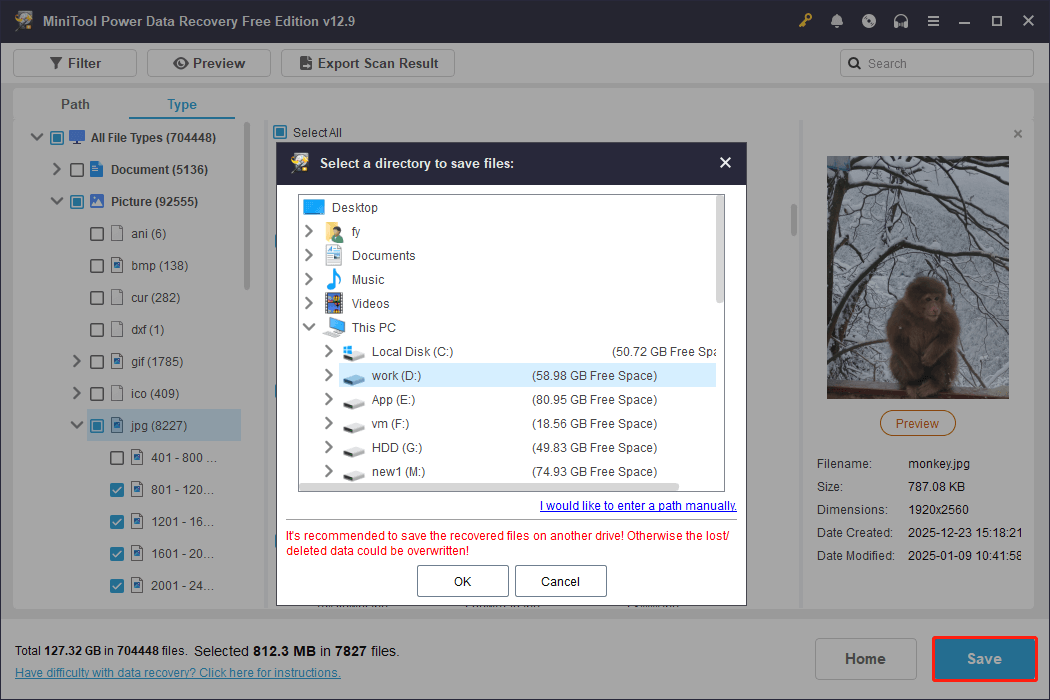Collapse the This PC node
Viewport: 1050px width, 700px height.
coord(309,327)
